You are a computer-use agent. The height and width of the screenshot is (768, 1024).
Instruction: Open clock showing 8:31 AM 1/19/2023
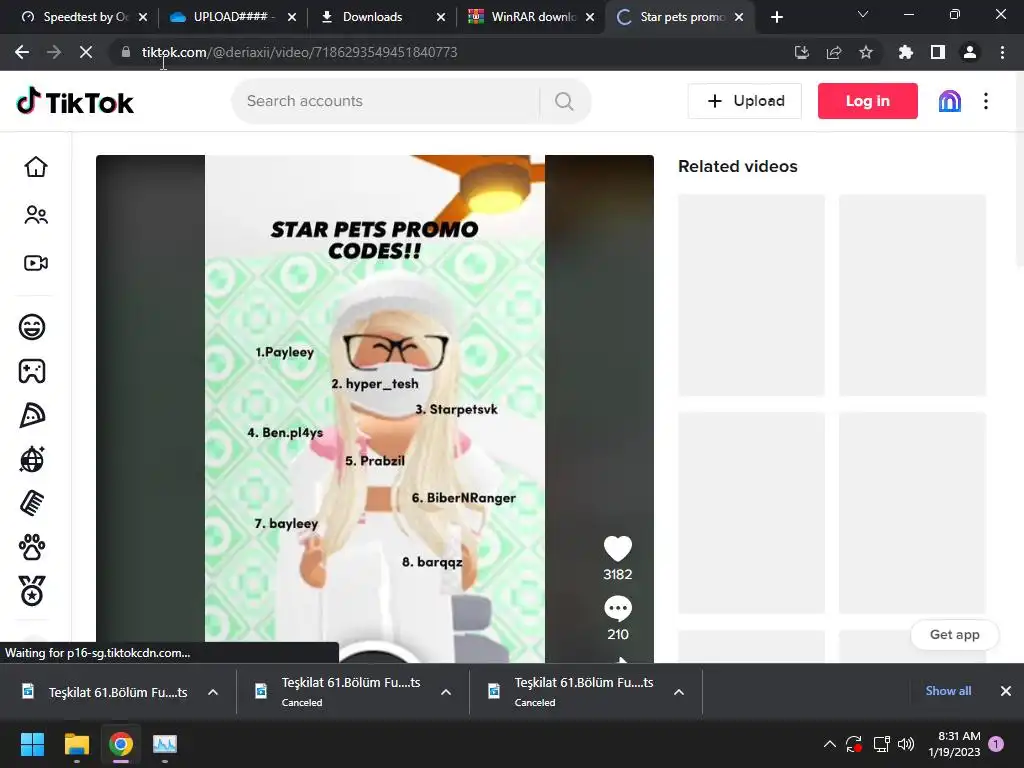[954, 744]
